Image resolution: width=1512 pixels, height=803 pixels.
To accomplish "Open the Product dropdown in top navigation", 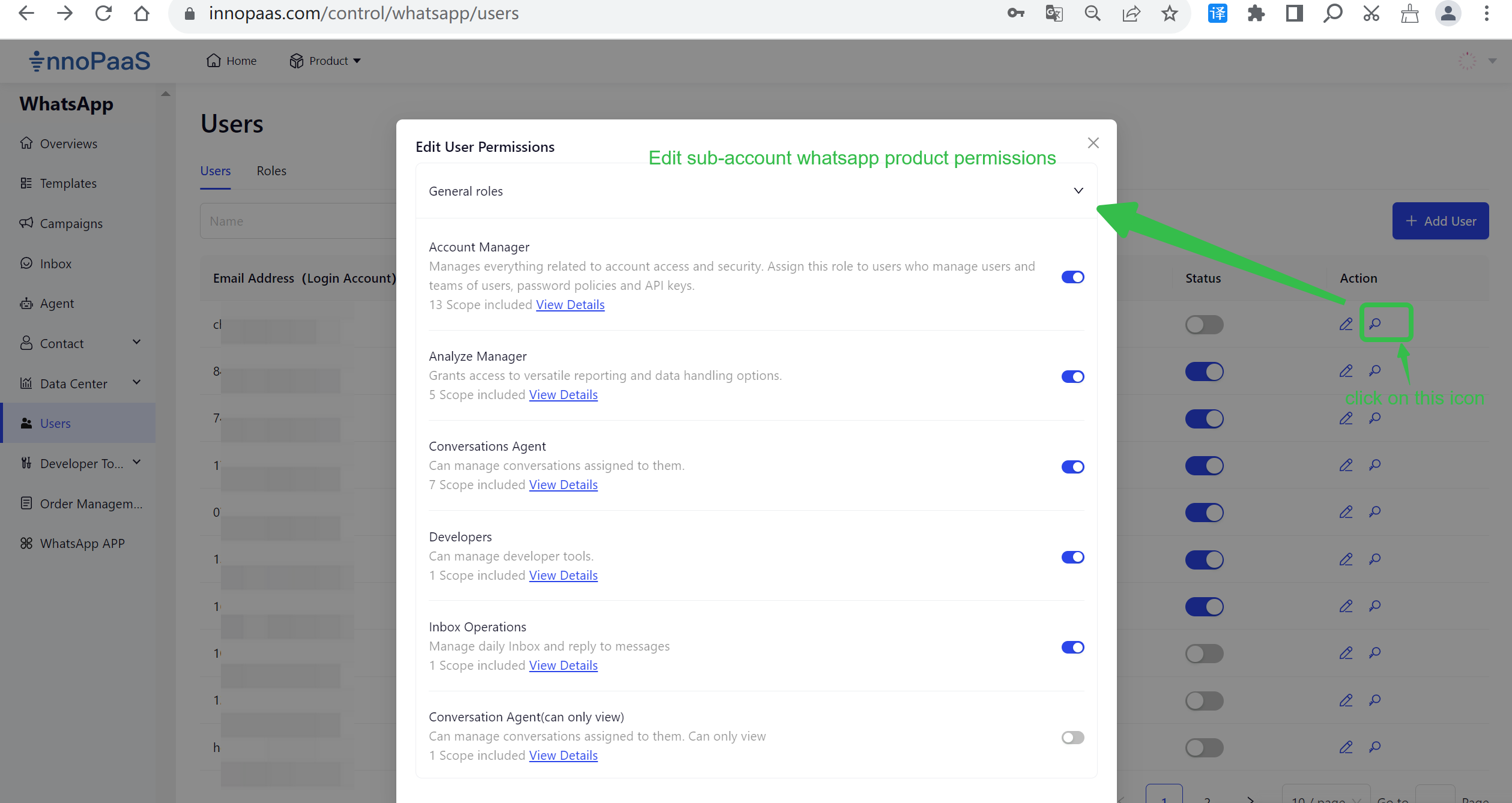I will (x=325, y=61).
